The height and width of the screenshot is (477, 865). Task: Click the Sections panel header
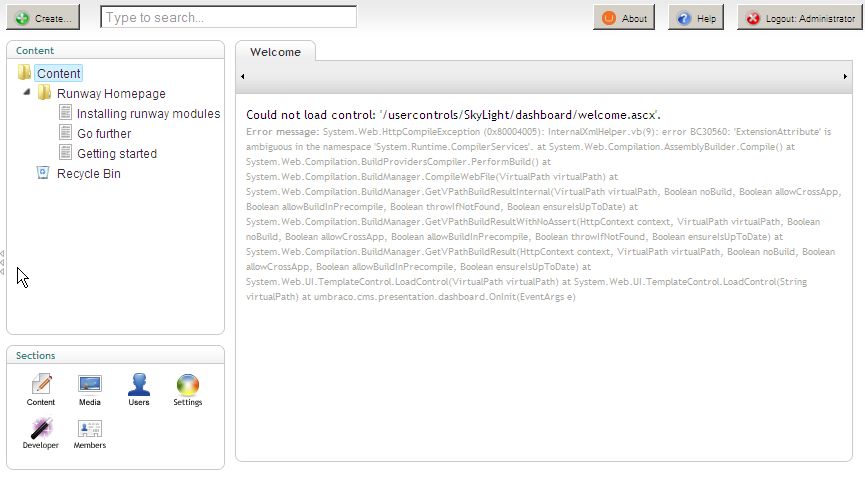[x=115, y=355]
